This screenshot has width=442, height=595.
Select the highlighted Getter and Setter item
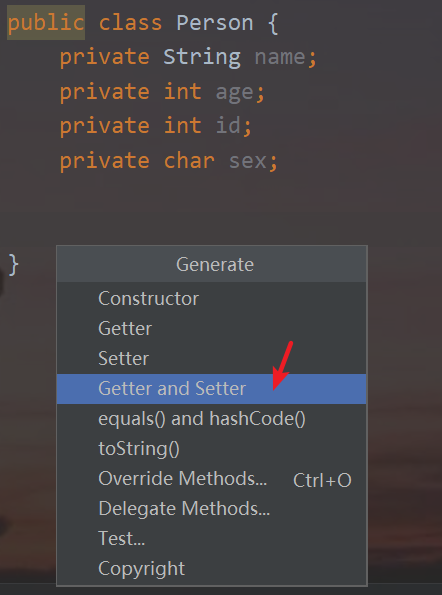point(211,389)
